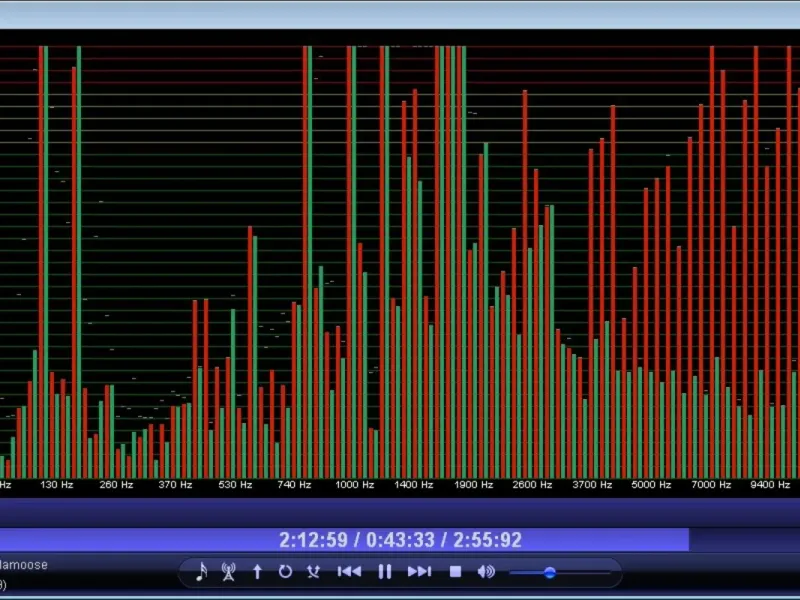The width and height of the screenshot is (800, 600).
Task: Click the 3700 Hz frequency label
Action: [x=592, y=485]
